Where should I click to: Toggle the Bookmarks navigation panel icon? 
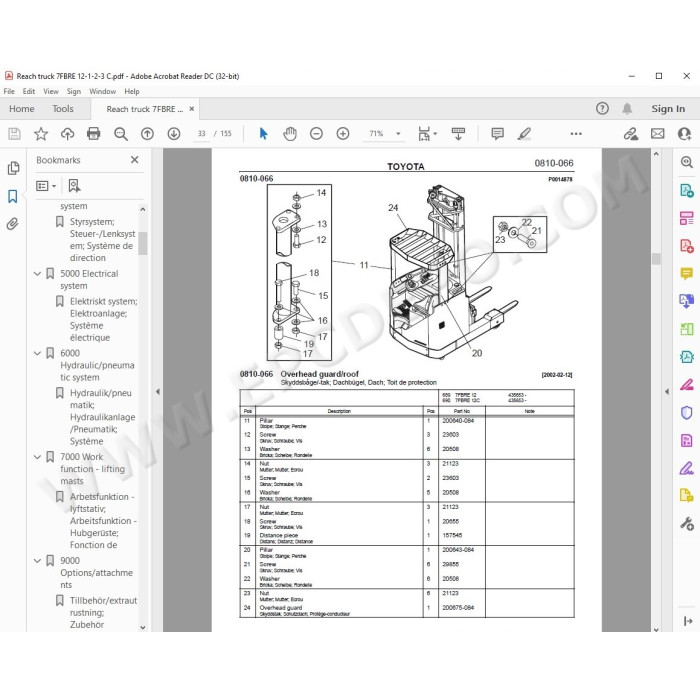(13, 196)
